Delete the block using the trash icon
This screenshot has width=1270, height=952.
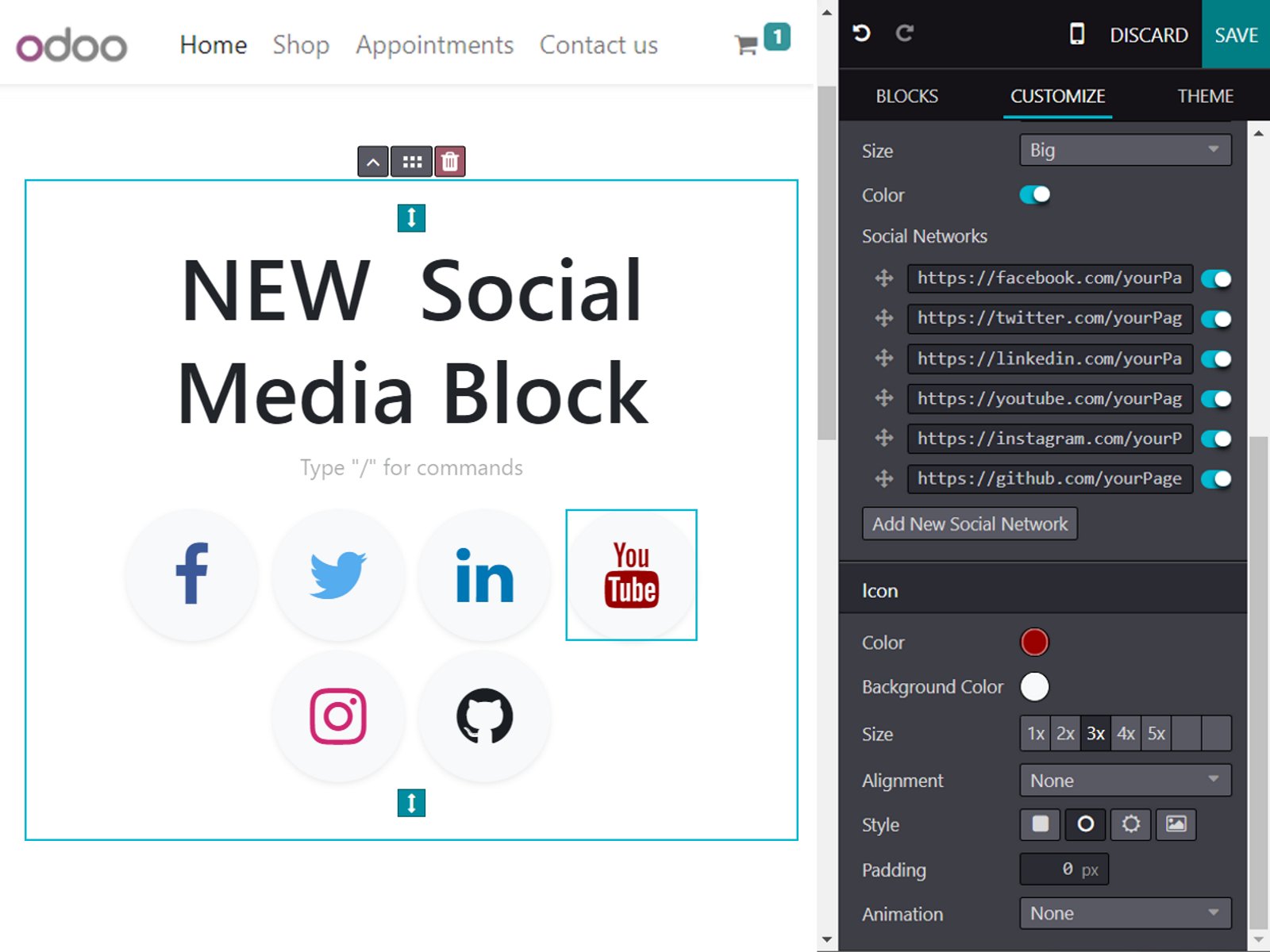coord(449,161)
